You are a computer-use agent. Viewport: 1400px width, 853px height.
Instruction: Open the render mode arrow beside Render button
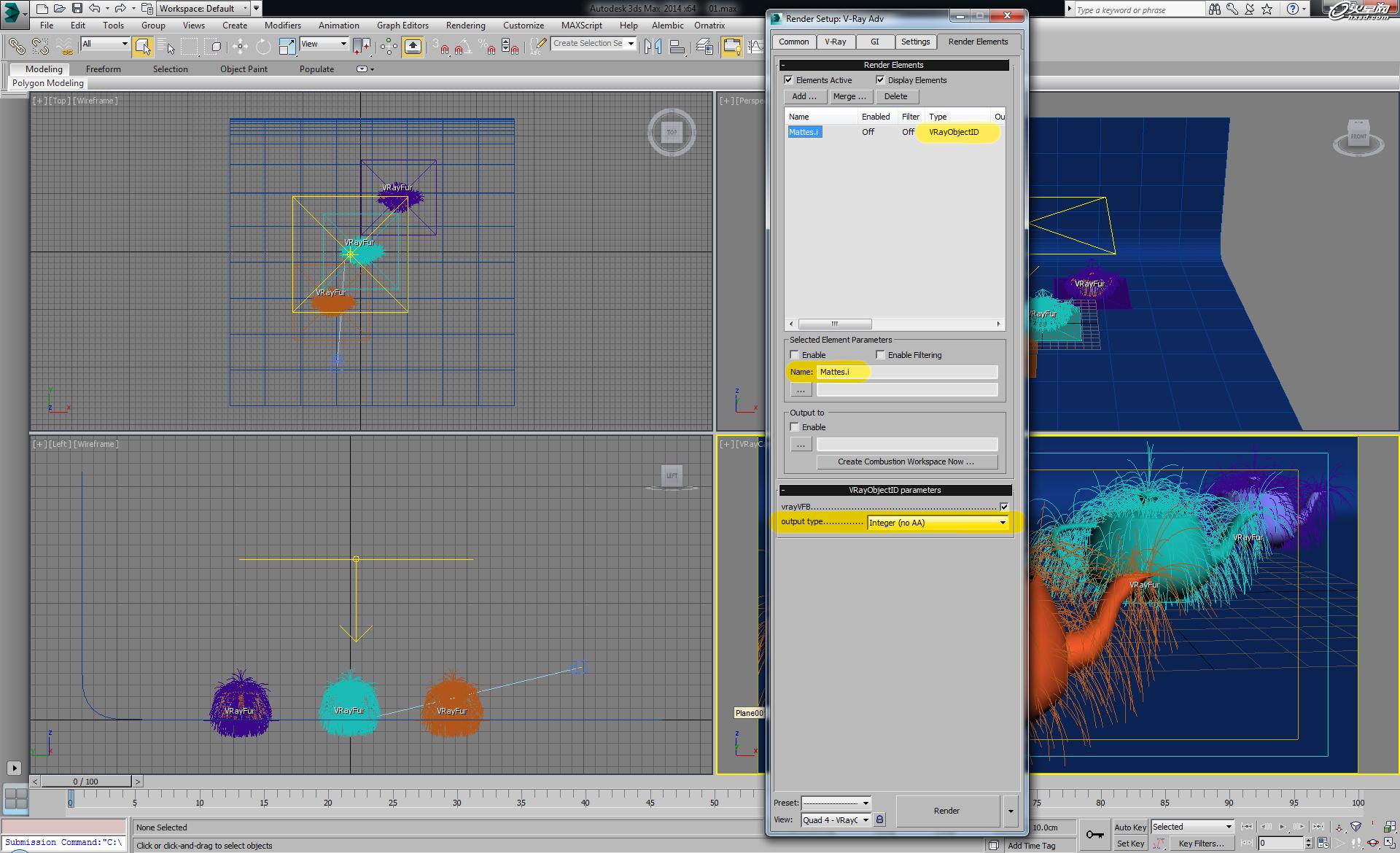coord(1011,811)
